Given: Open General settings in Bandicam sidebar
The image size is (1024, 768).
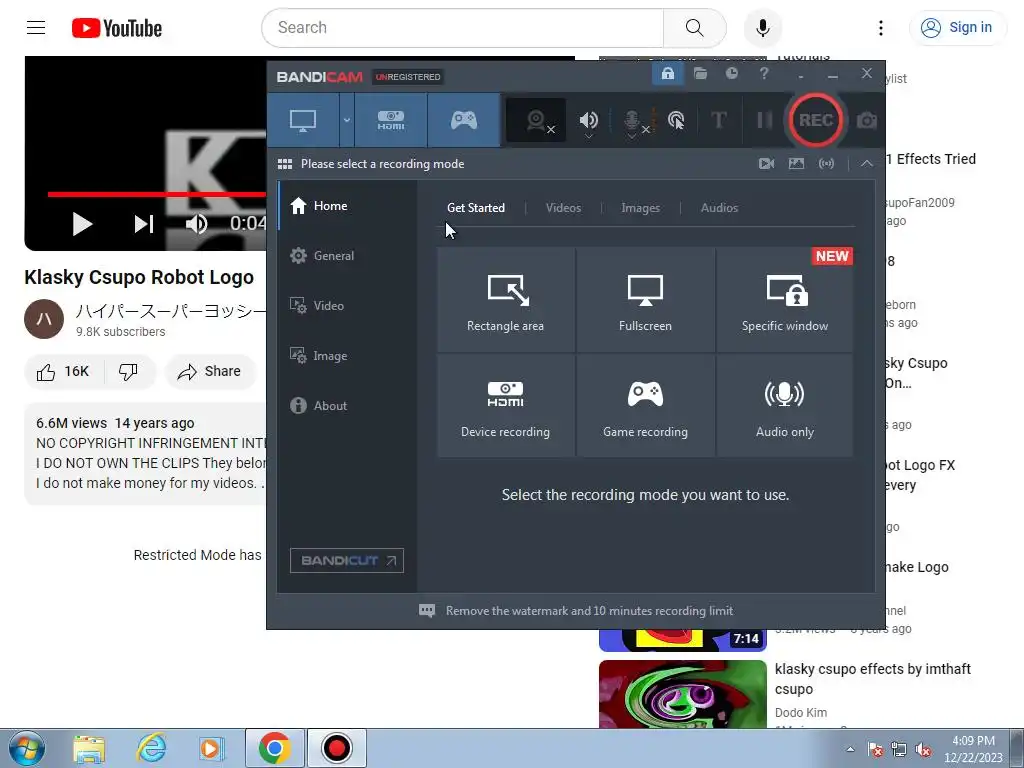Looking at the screenshot, I should [347, 256].
